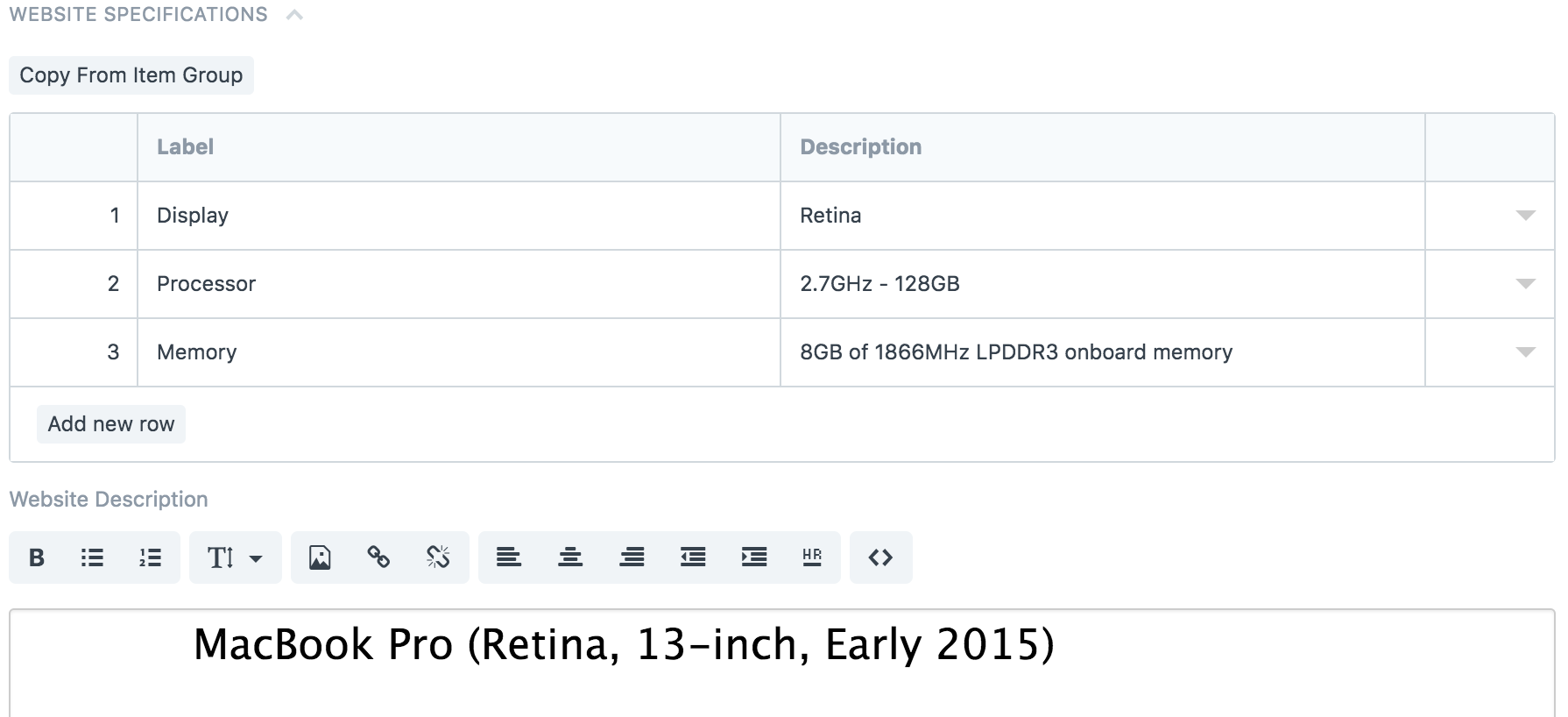
Task: Open the font size dropdown
Action: pos(235,557)
